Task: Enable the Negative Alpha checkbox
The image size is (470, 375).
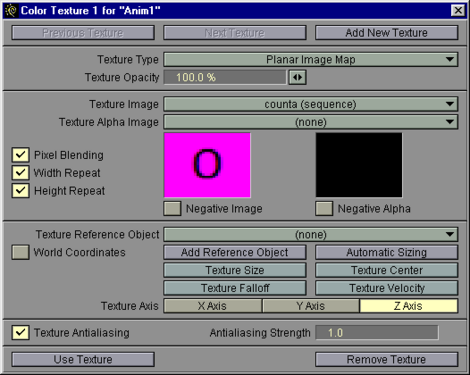Action: [x=324, y=208]
